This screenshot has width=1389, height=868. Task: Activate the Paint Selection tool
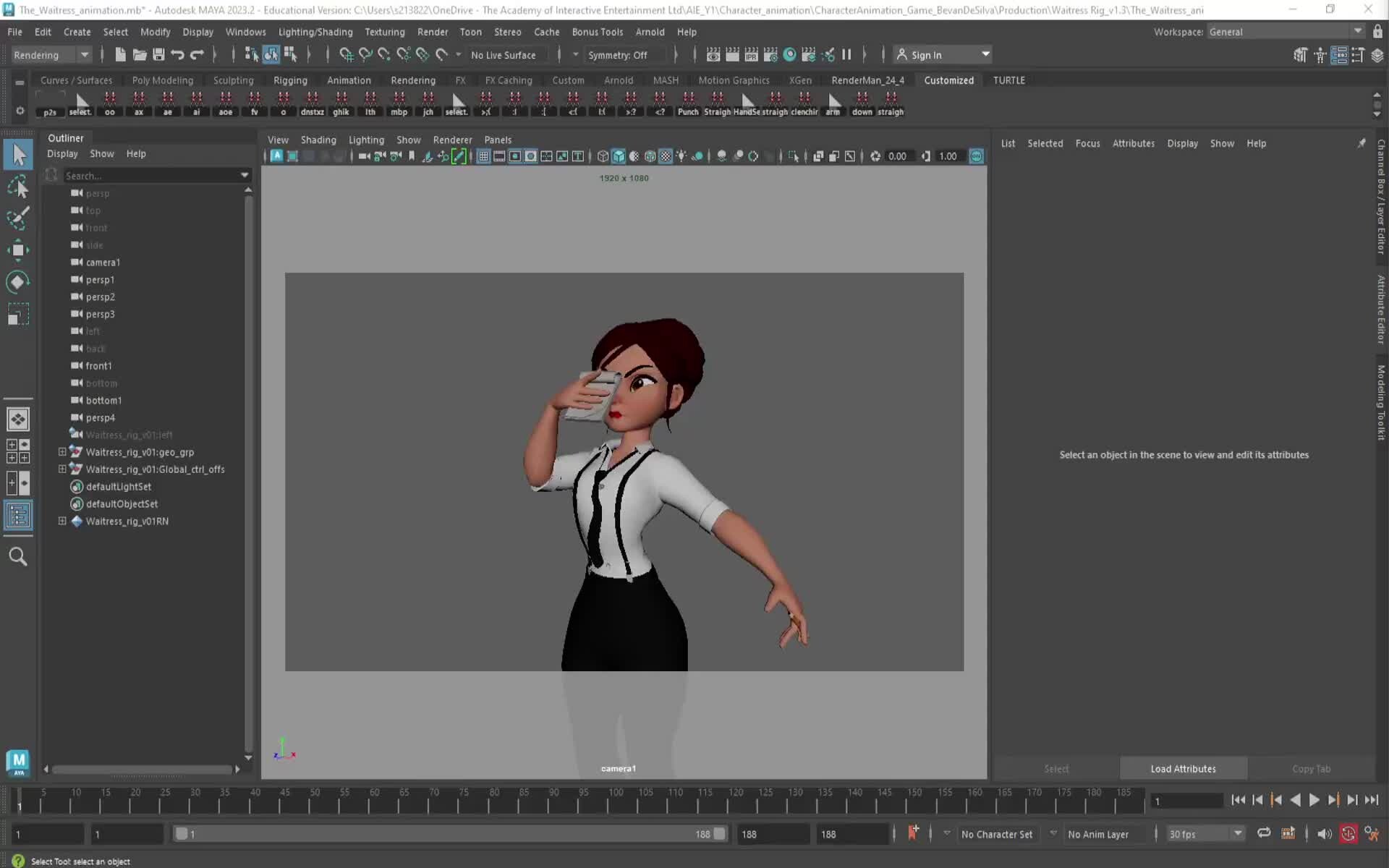18,218
